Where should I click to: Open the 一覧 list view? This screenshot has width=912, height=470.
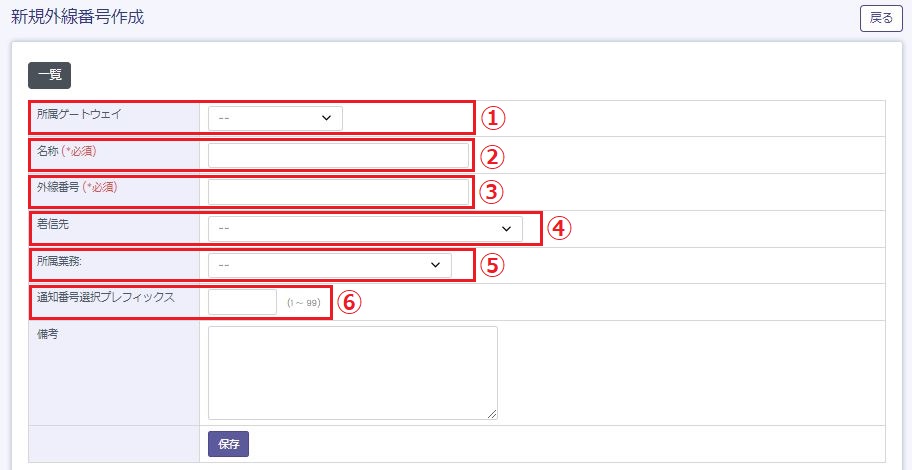click(49, 75)
